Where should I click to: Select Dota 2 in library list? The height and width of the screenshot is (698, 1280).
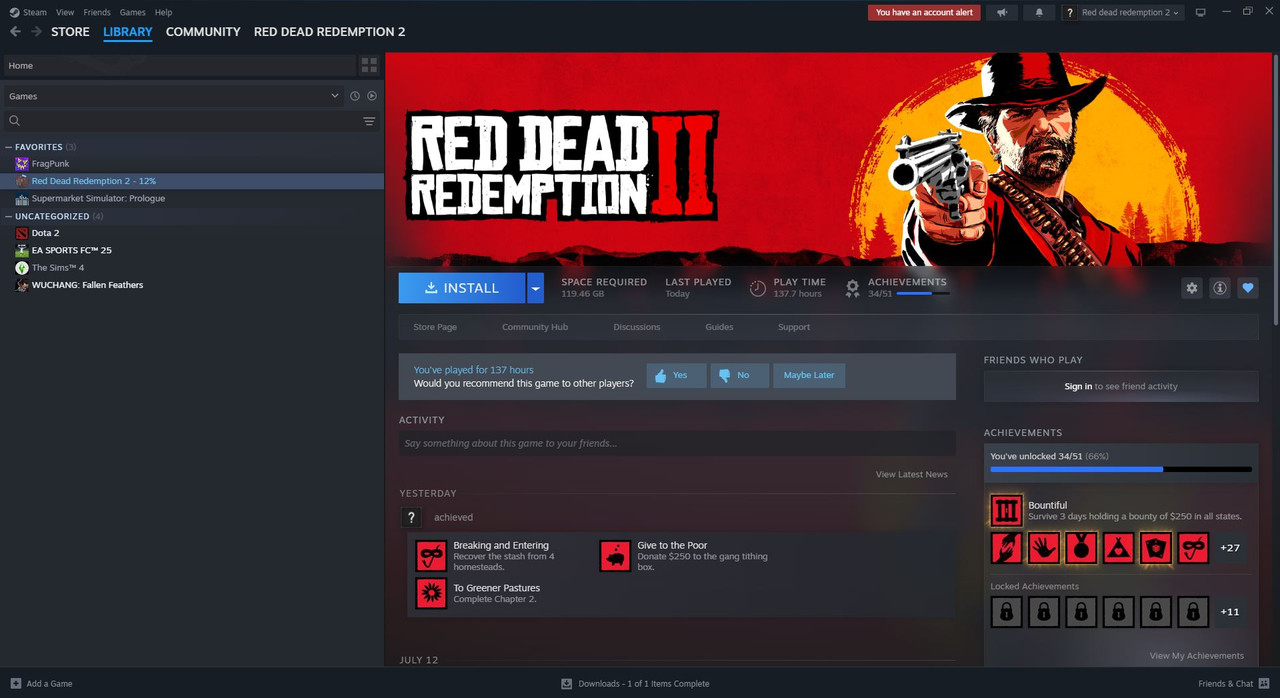tap(46, 233)
